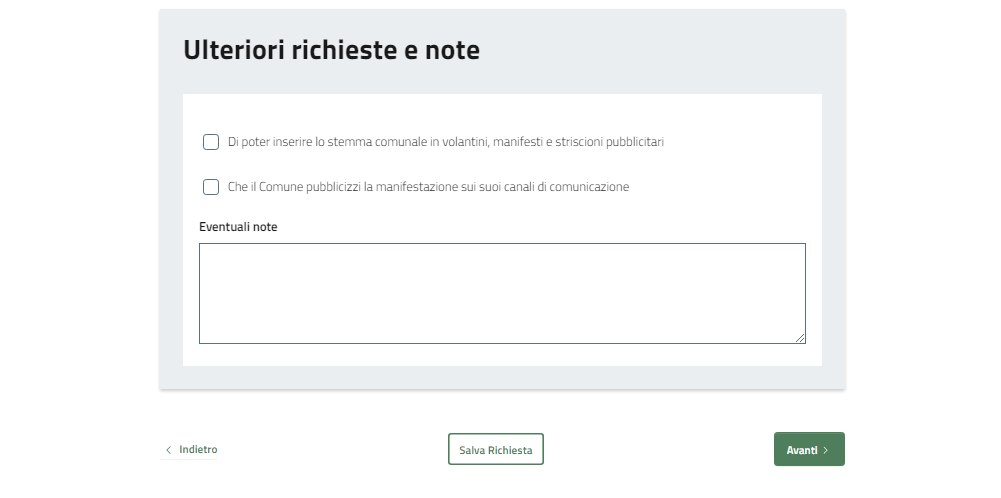Click the resize grip of the notes textarea
The image size is (1001, 498).
[800, 338]
